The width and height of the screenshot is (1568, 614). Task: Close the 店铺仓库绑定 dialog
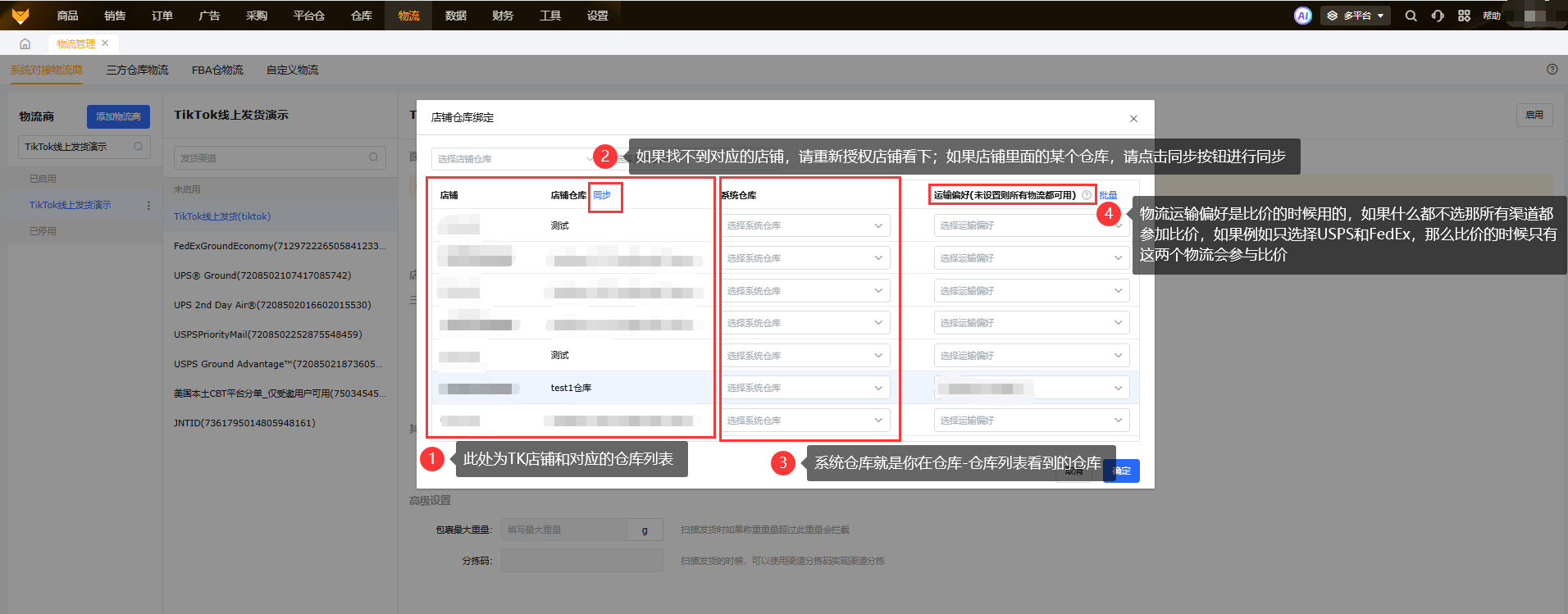click(x=1133, y=119)
